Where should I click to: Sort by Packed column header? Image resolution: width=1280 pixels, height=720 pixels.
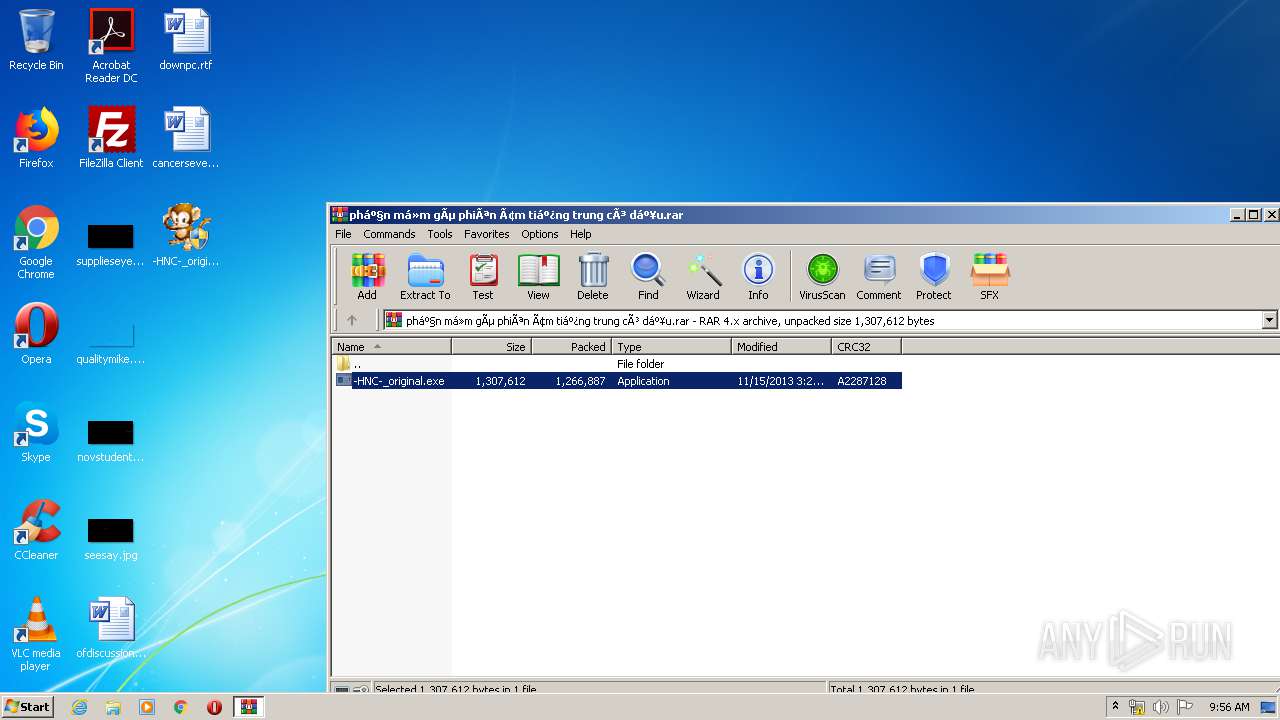pos(571,346)
